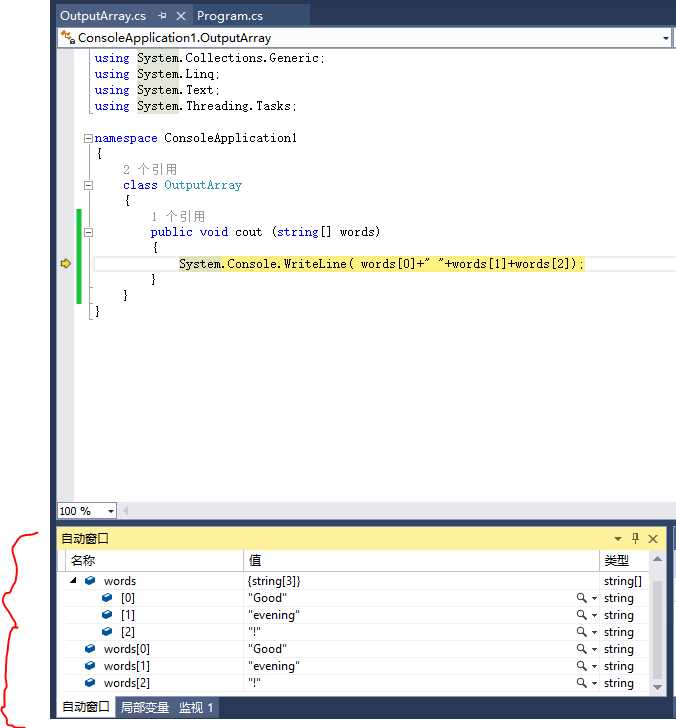Select the [2] element cube icon
Viewport: 676px width, 728px height.
pos(107,631)
